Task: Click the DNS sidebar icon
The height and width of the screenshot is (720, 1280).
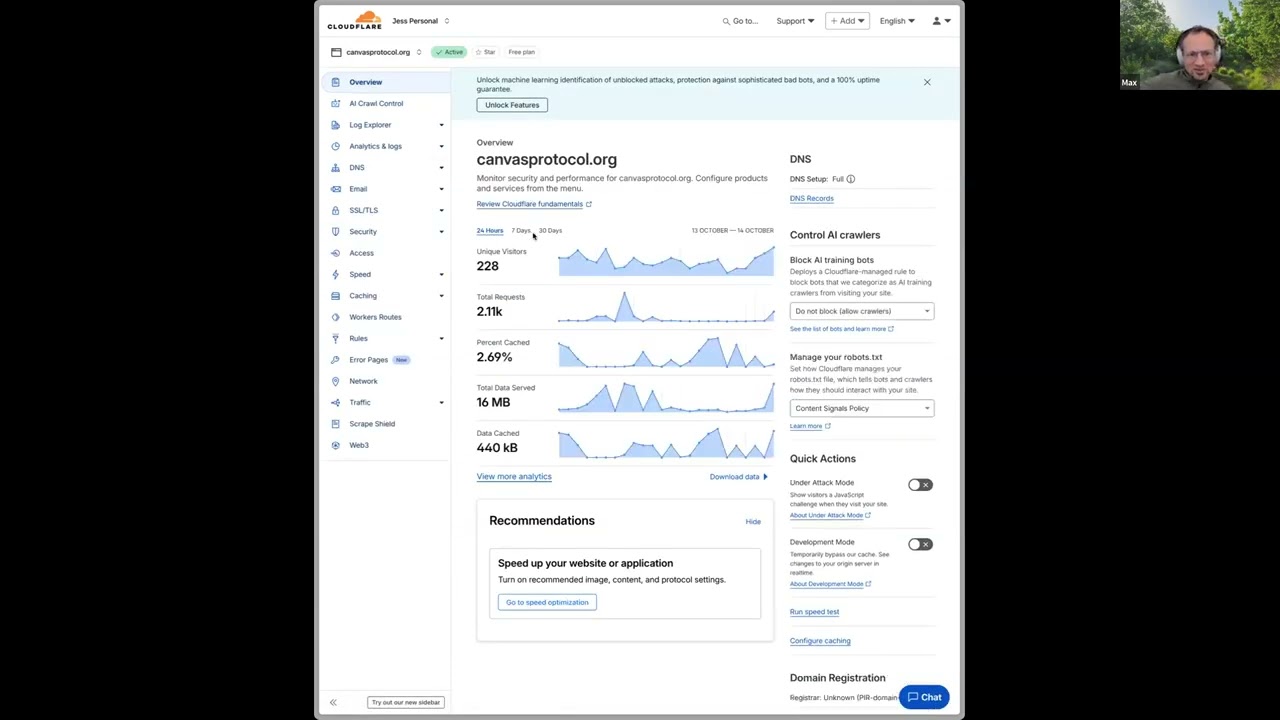Action: 336,167
